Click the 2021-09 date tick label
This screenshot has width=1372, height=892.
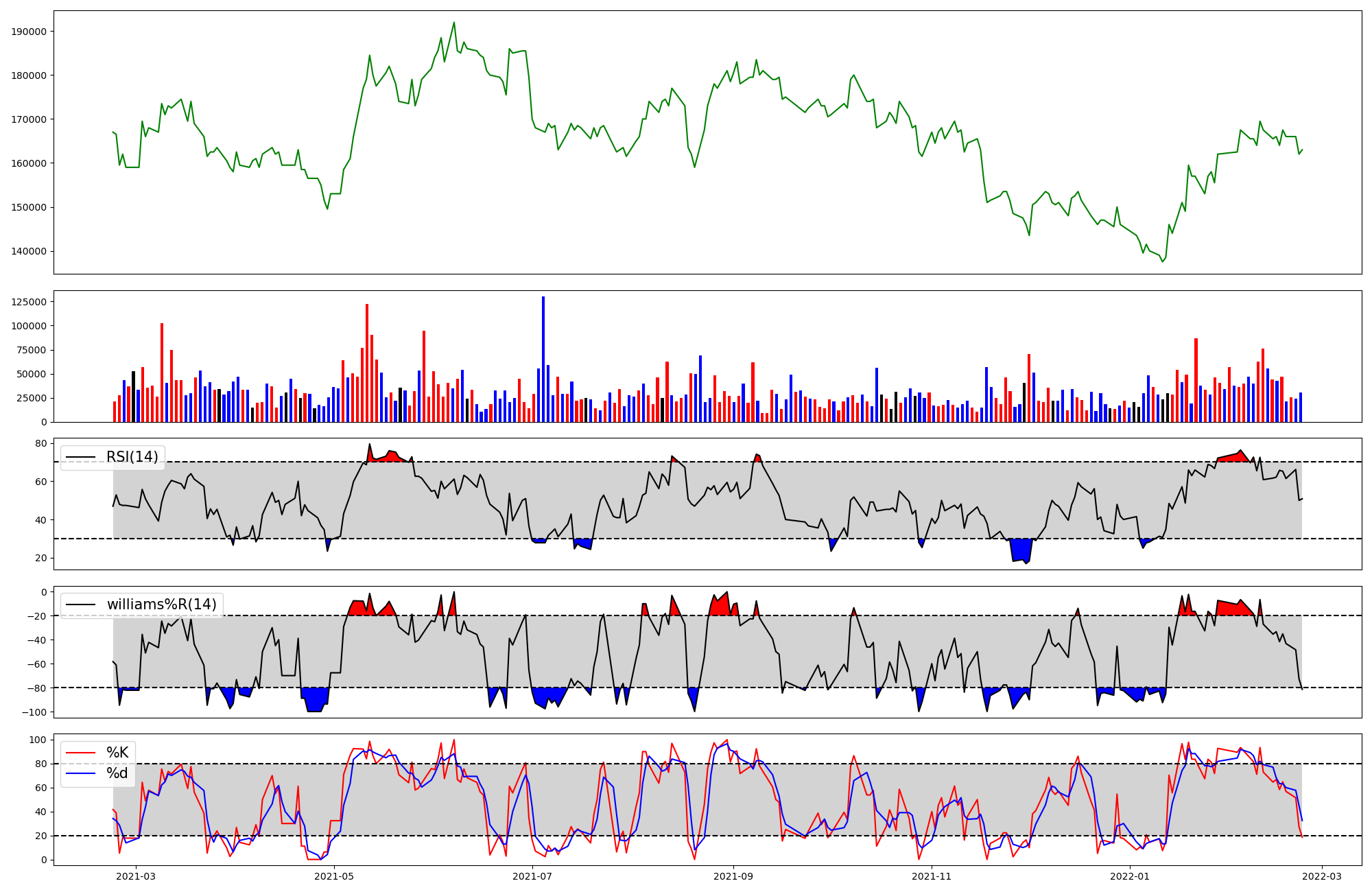734,876
